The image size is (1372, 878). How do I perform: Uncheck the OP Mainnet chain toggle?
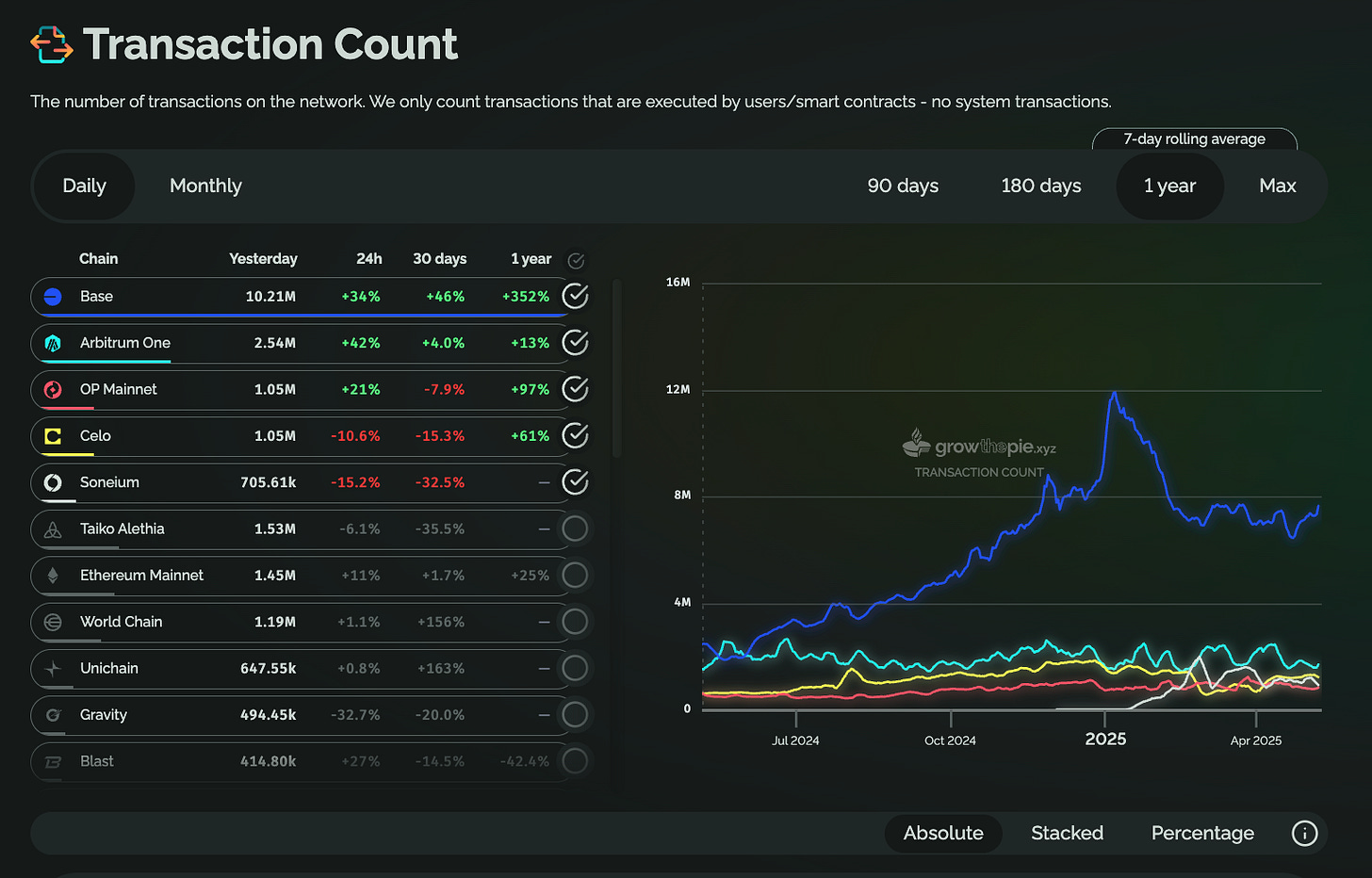[x=575, y=389]
